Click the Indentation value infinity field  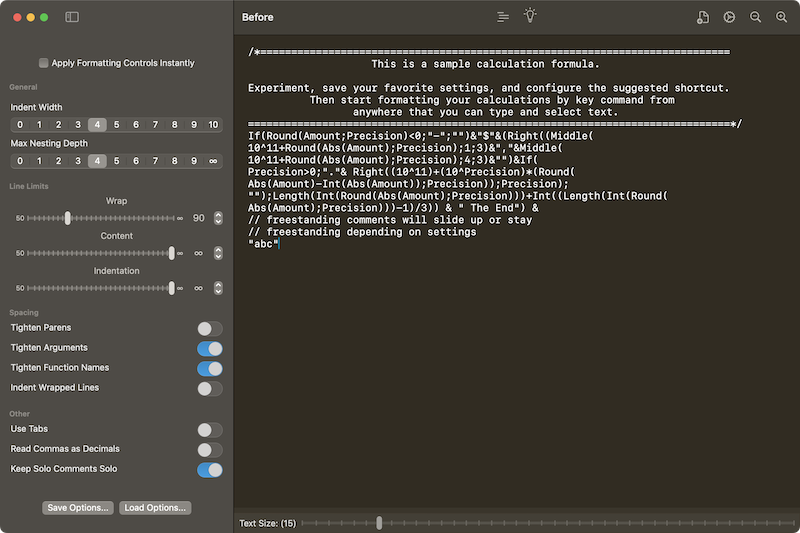(x=198, y=288)
